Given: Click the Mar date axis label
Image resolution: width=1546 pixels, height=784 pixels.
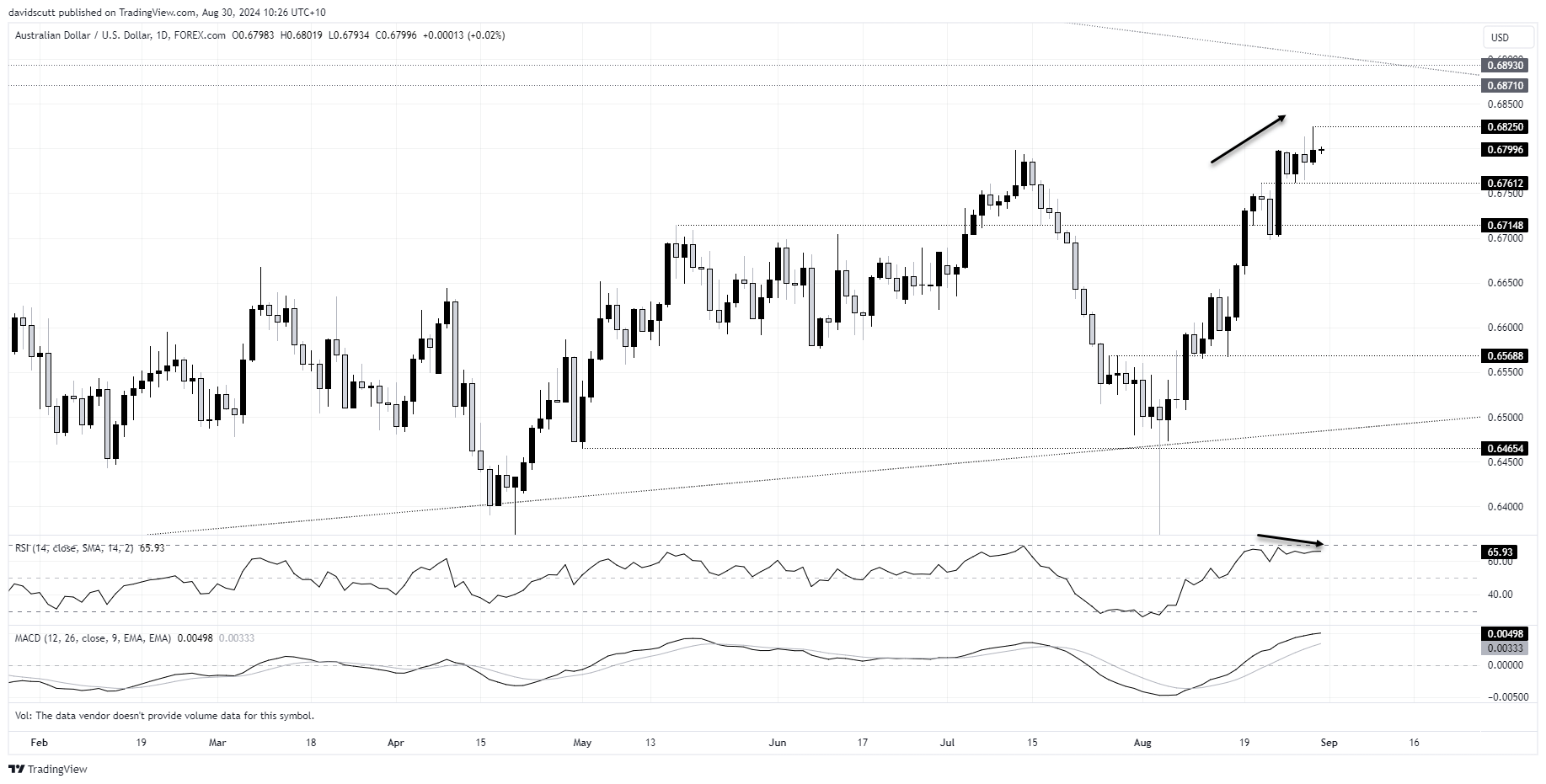Looking at the screenshot, I should [x=217, y=743].
